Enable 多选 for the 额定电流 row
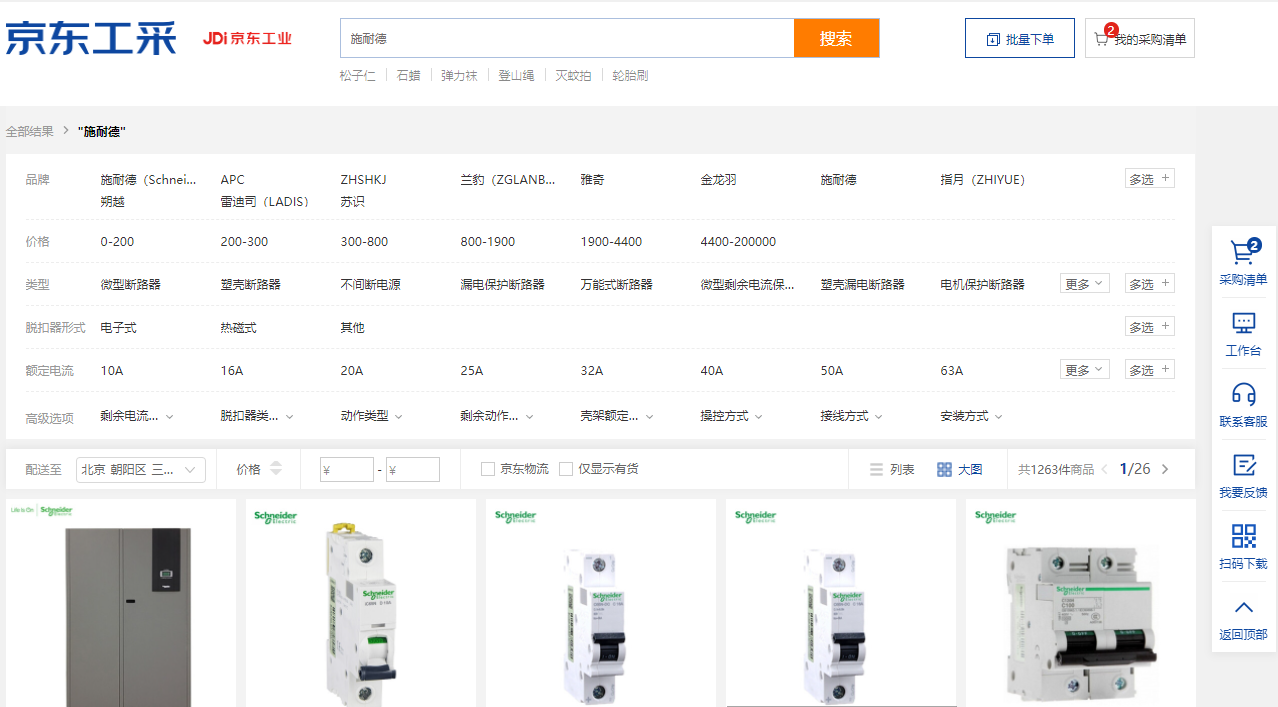1278x707 pixels. (1150, 370)
